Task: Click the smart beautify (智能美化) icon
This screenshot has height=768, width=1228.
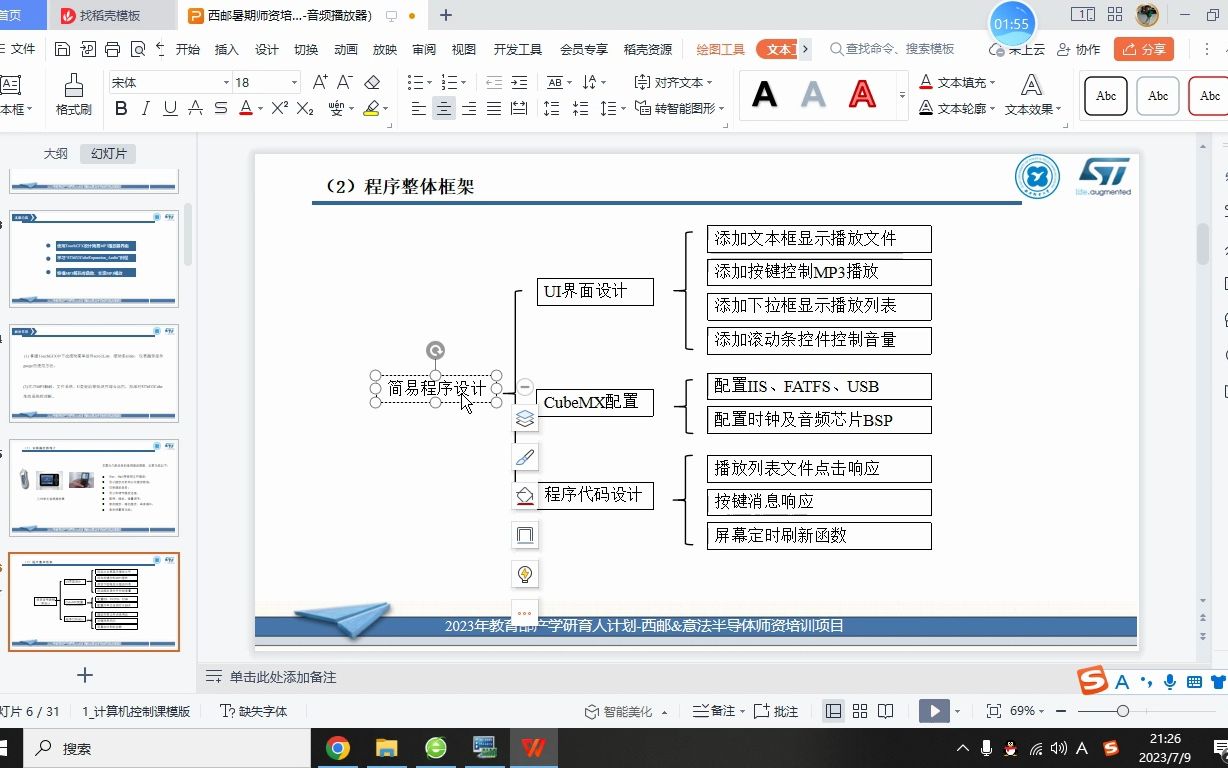Action: tap(622, 710)
